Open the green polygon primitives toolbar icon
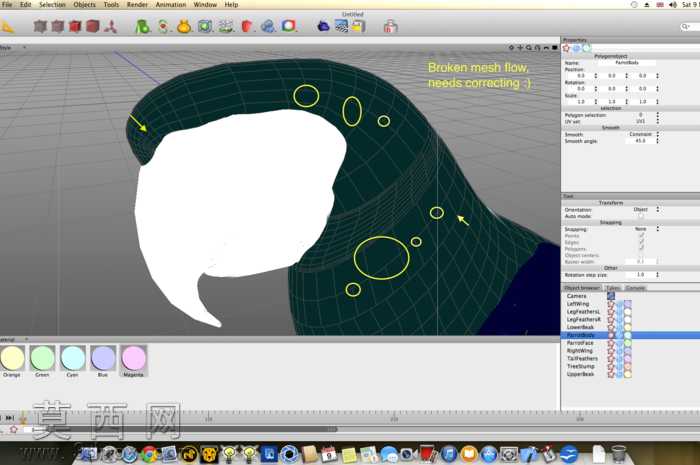 [142, 26]
